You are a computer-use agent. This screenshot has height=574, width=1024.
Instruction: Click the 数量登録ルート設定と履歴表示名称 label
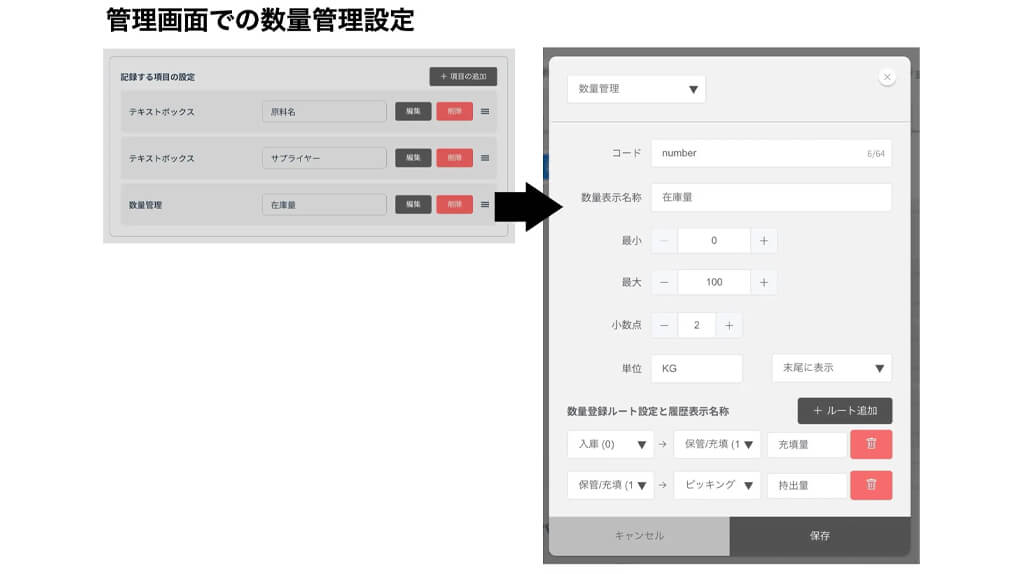click(648, 411)
